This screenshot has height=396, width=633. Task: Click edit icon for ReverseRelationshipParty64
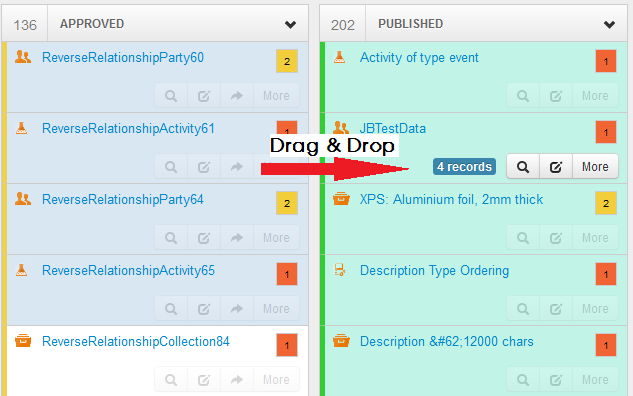click(204, 238)
